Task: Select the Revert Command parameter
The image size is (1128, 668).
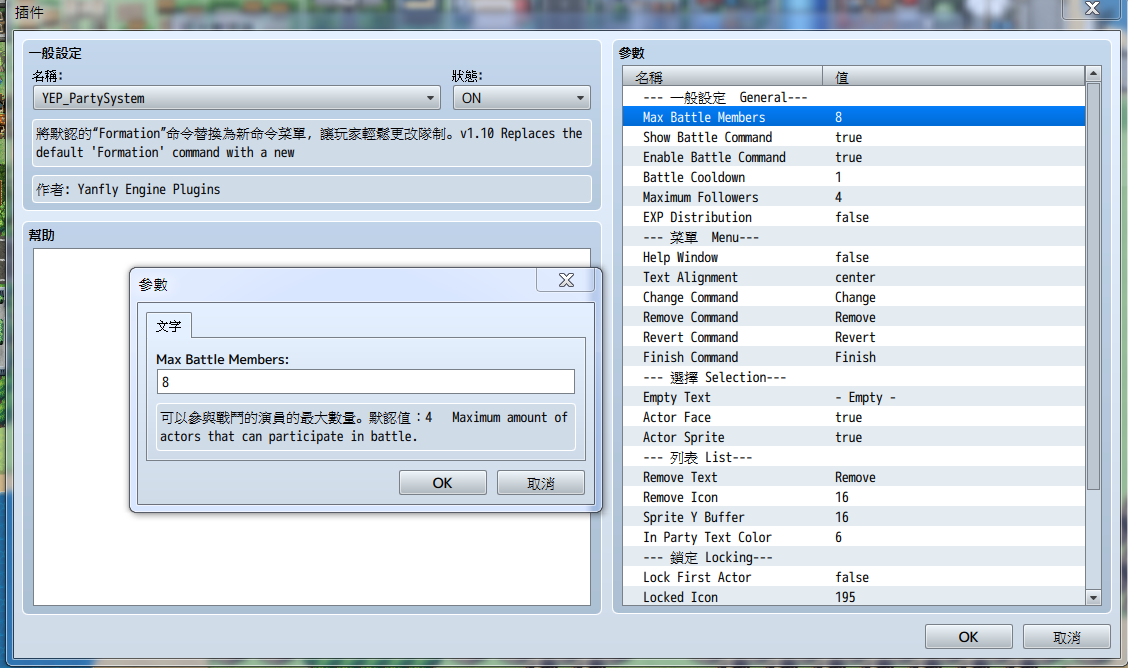Action: 854,337
